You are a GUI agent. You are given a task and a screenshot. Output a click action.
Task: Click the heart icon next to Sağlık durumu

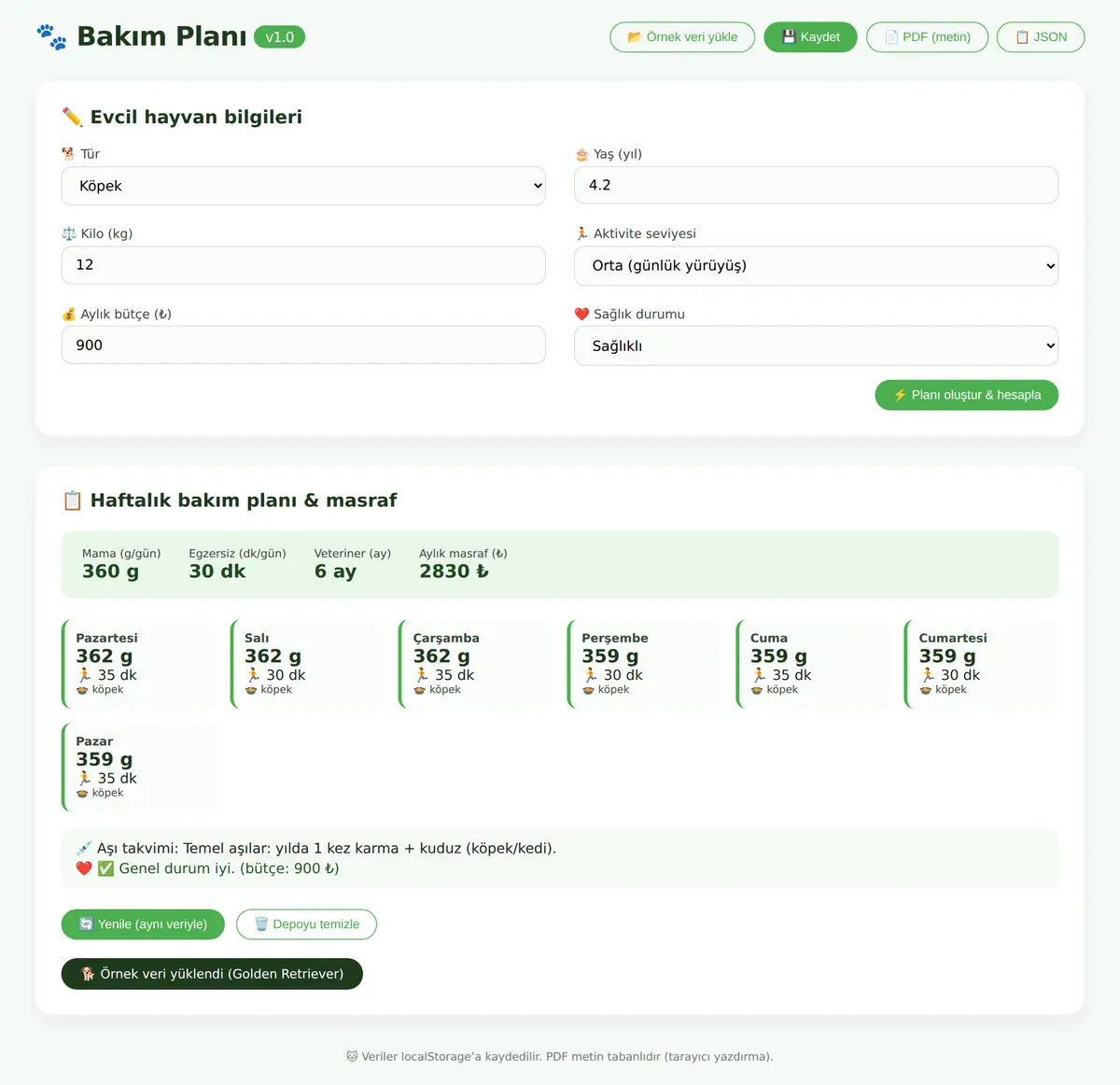581,314
